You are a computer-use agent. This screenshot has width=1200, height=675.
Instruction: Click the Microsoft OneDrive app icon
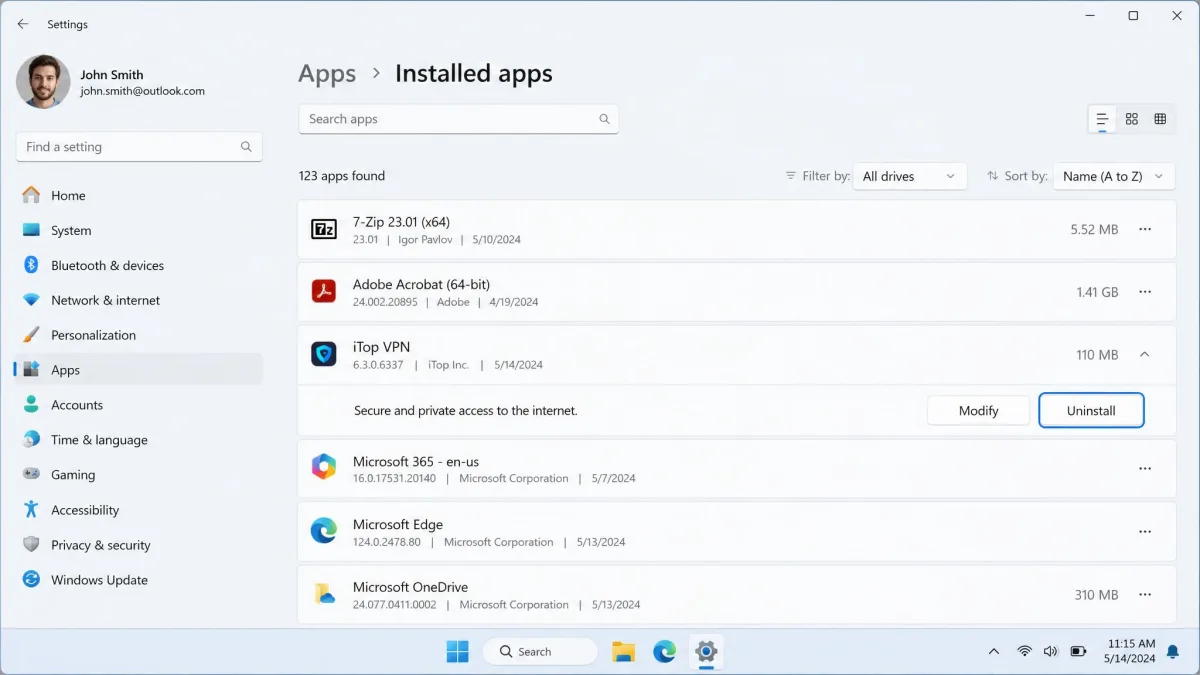tap(324, 594)
